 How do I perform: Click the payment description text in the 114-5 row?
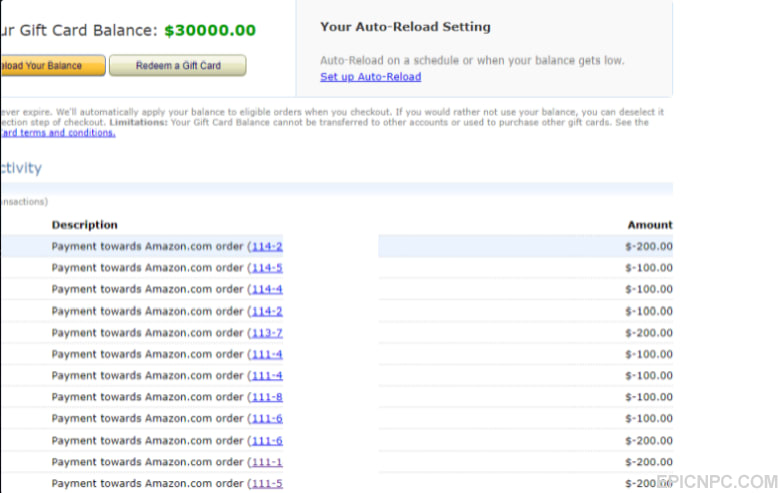(x=148, y=268)
